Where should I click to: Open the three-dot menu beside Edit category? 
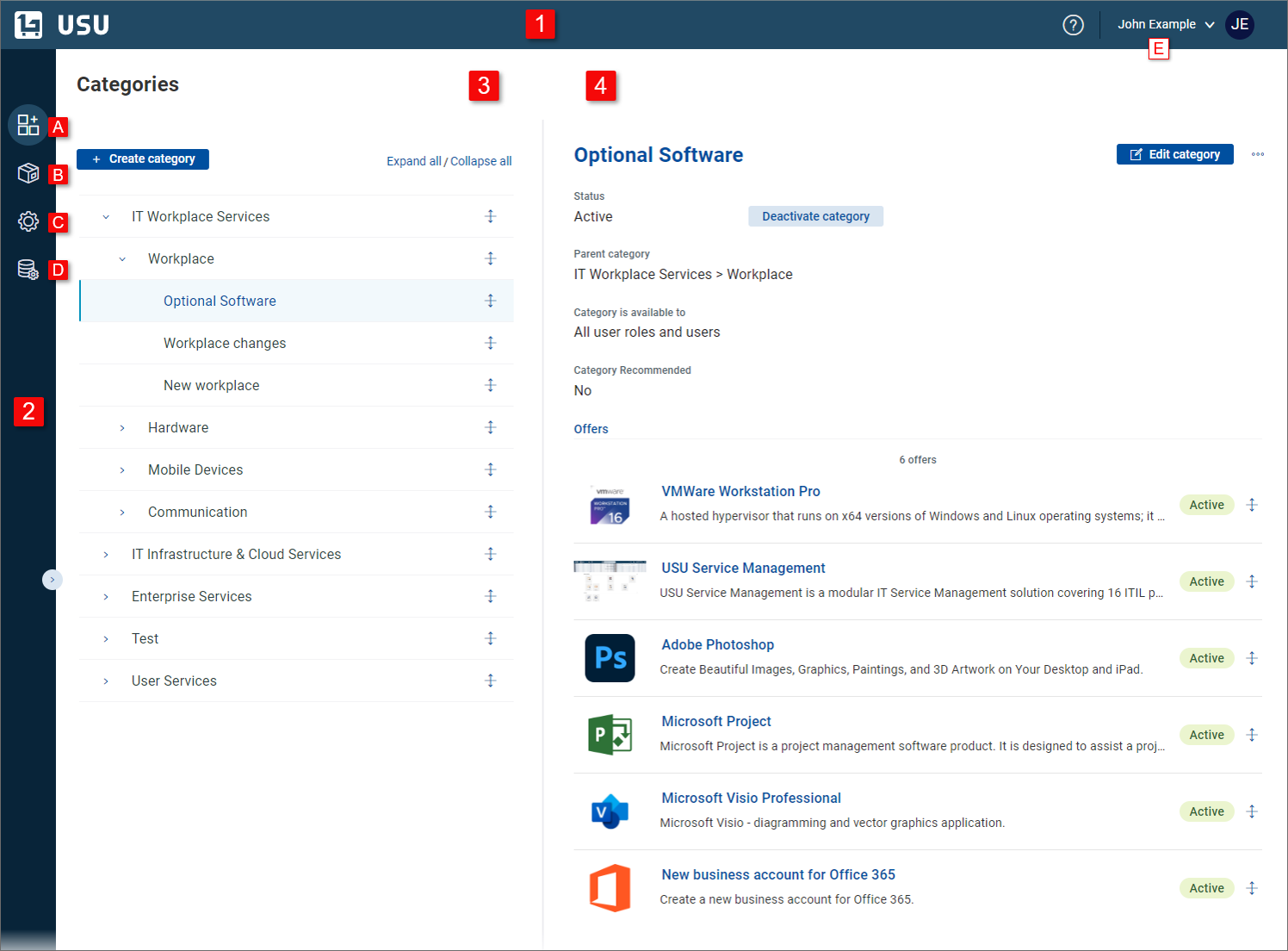(x=1258, y=154)
